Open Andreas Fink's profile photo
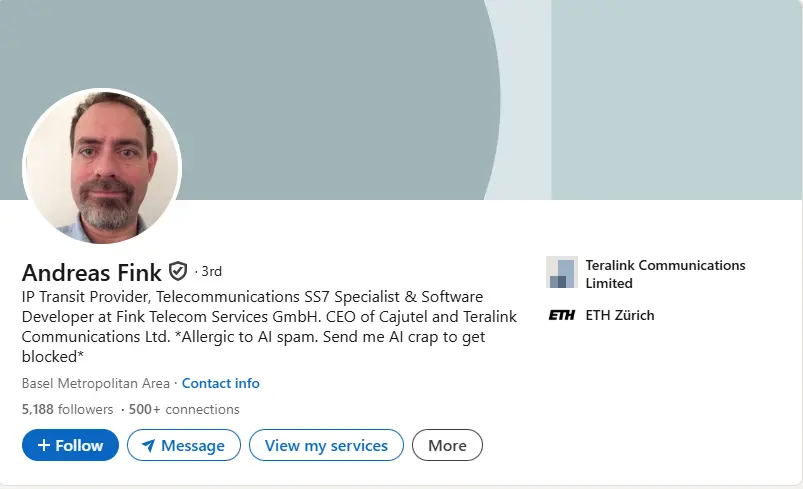This screenshot has height=489, width=803. pos(102,167)
